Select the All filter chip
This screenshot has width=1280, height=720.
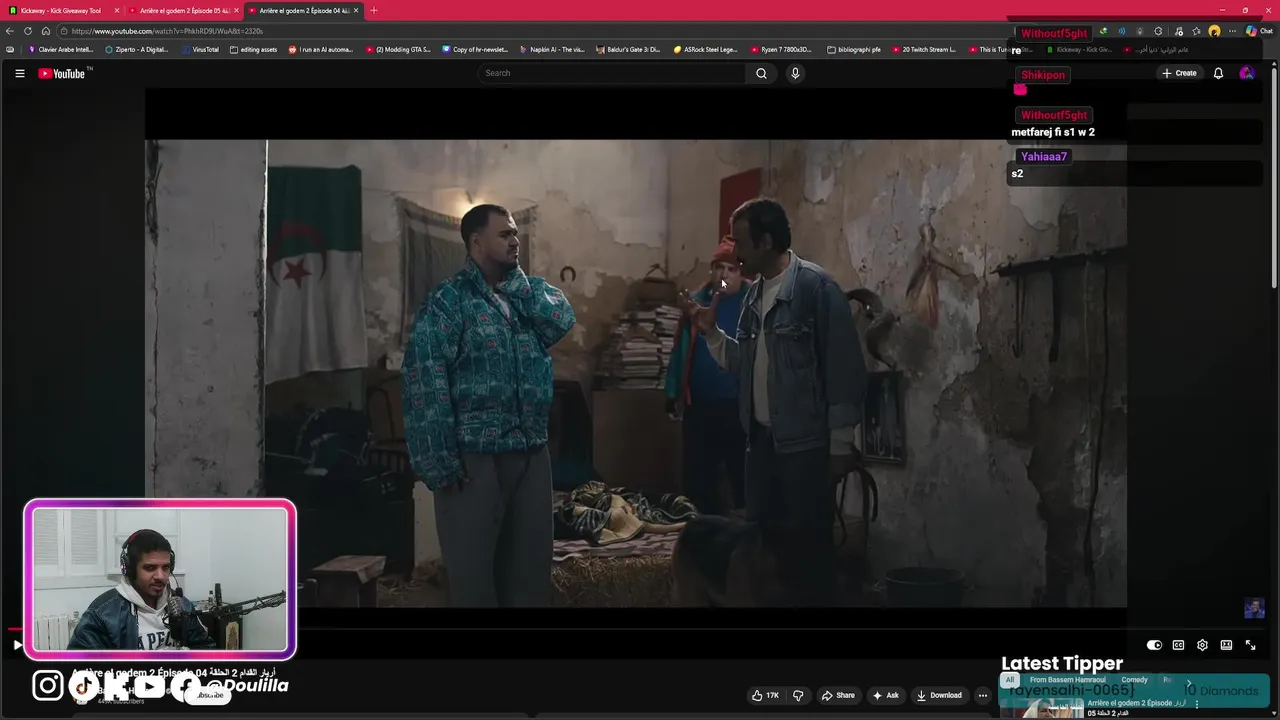[x=1010, y=680]
